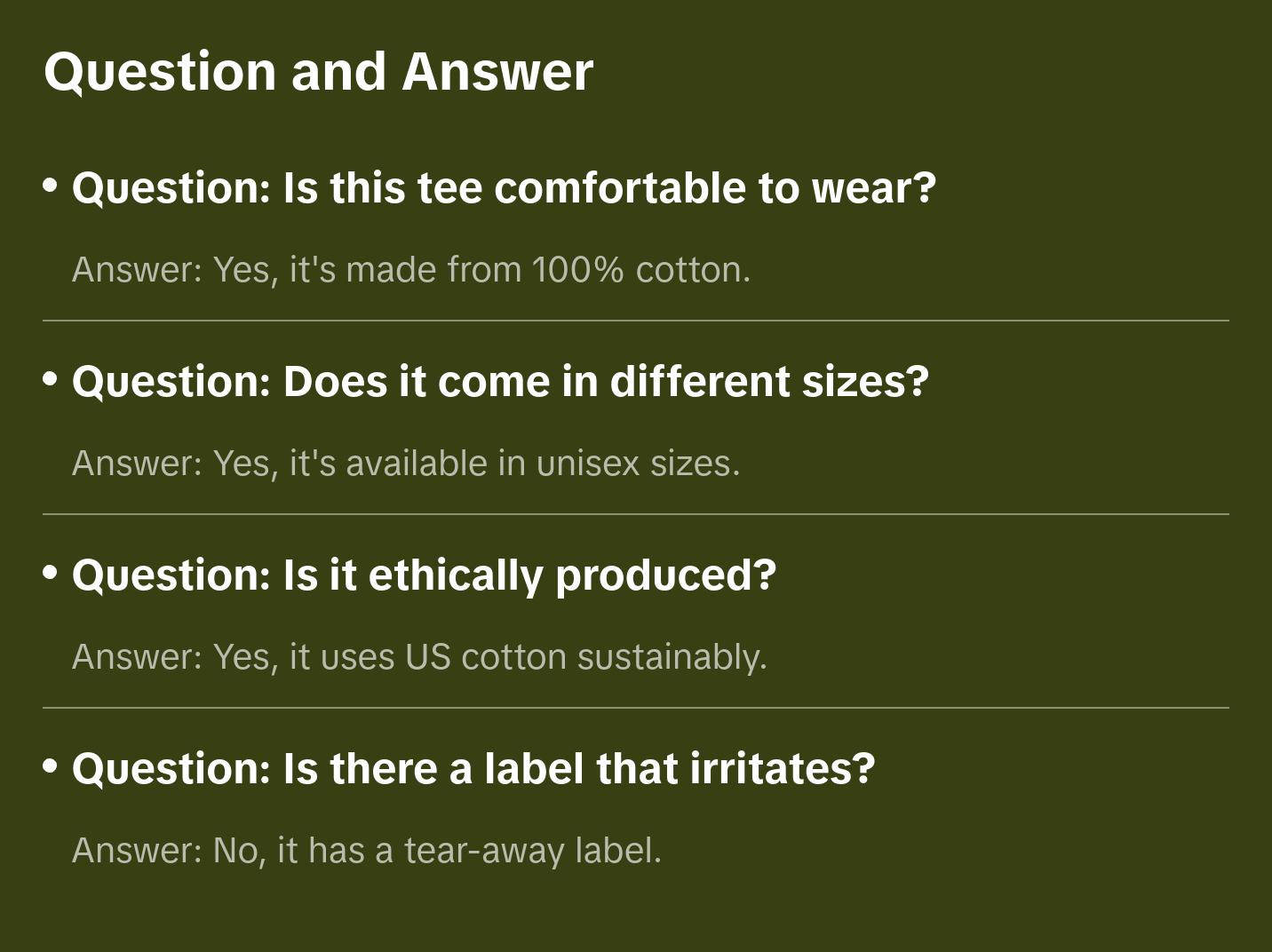
Task: Click the answer about unisex sizes
Action: (x=406, y=463)
